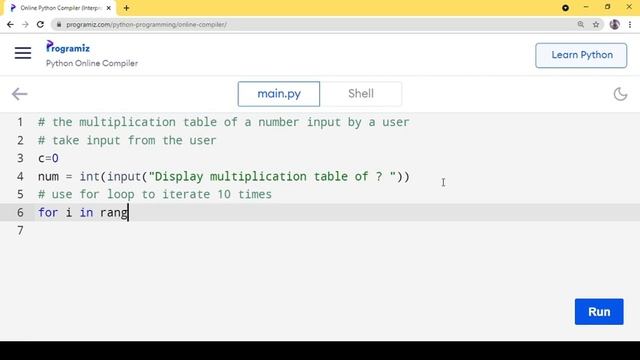This screenshot has width=640, height=360.
Task: Click the Programiz logo
Action: pyautogui.click(x=68, y=47)
